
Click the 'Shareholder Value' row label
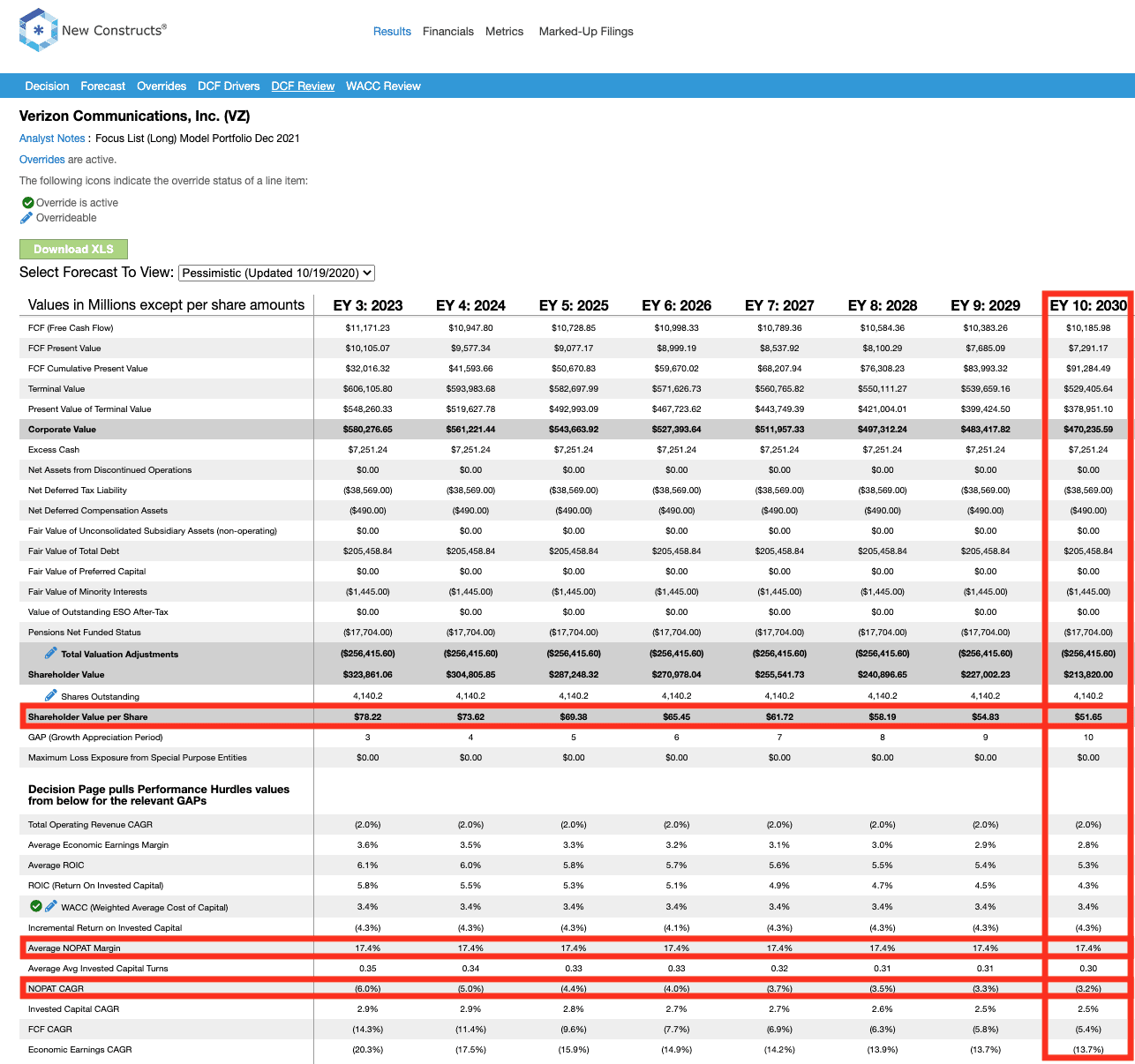(66, 674)
